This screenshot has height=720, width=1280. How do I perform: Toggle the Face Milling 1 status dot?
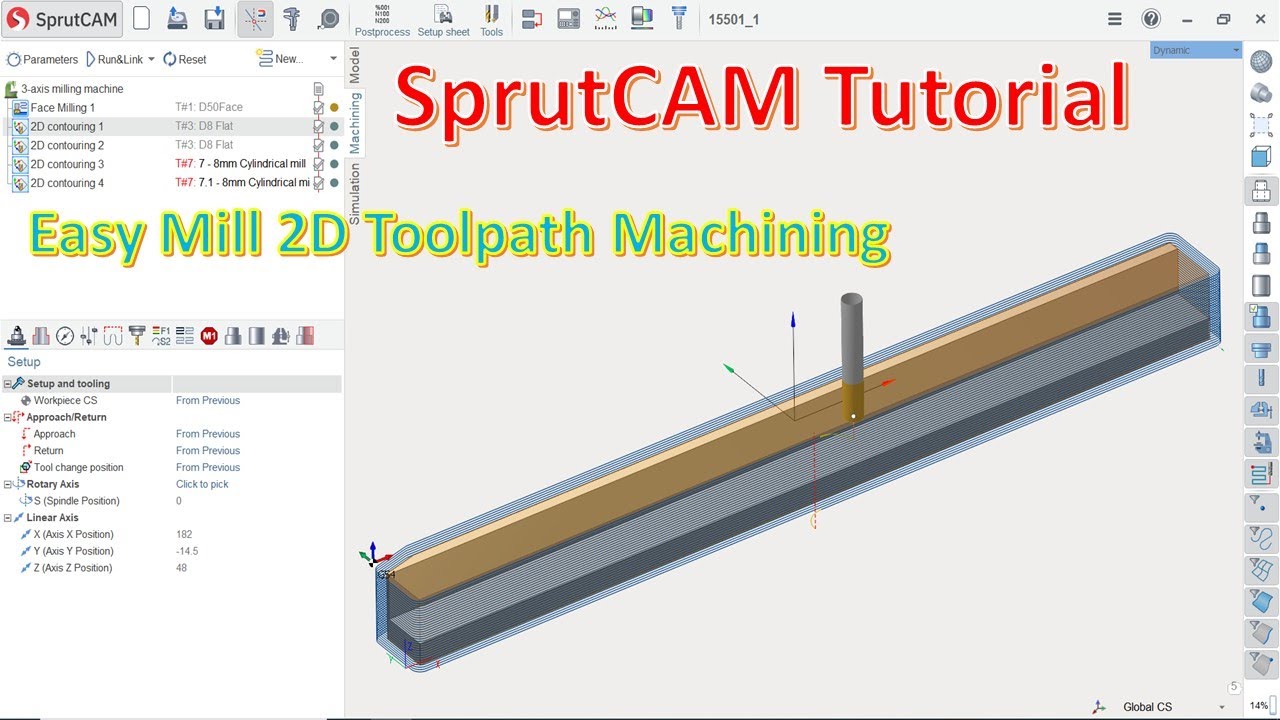[x=334, y=107]
